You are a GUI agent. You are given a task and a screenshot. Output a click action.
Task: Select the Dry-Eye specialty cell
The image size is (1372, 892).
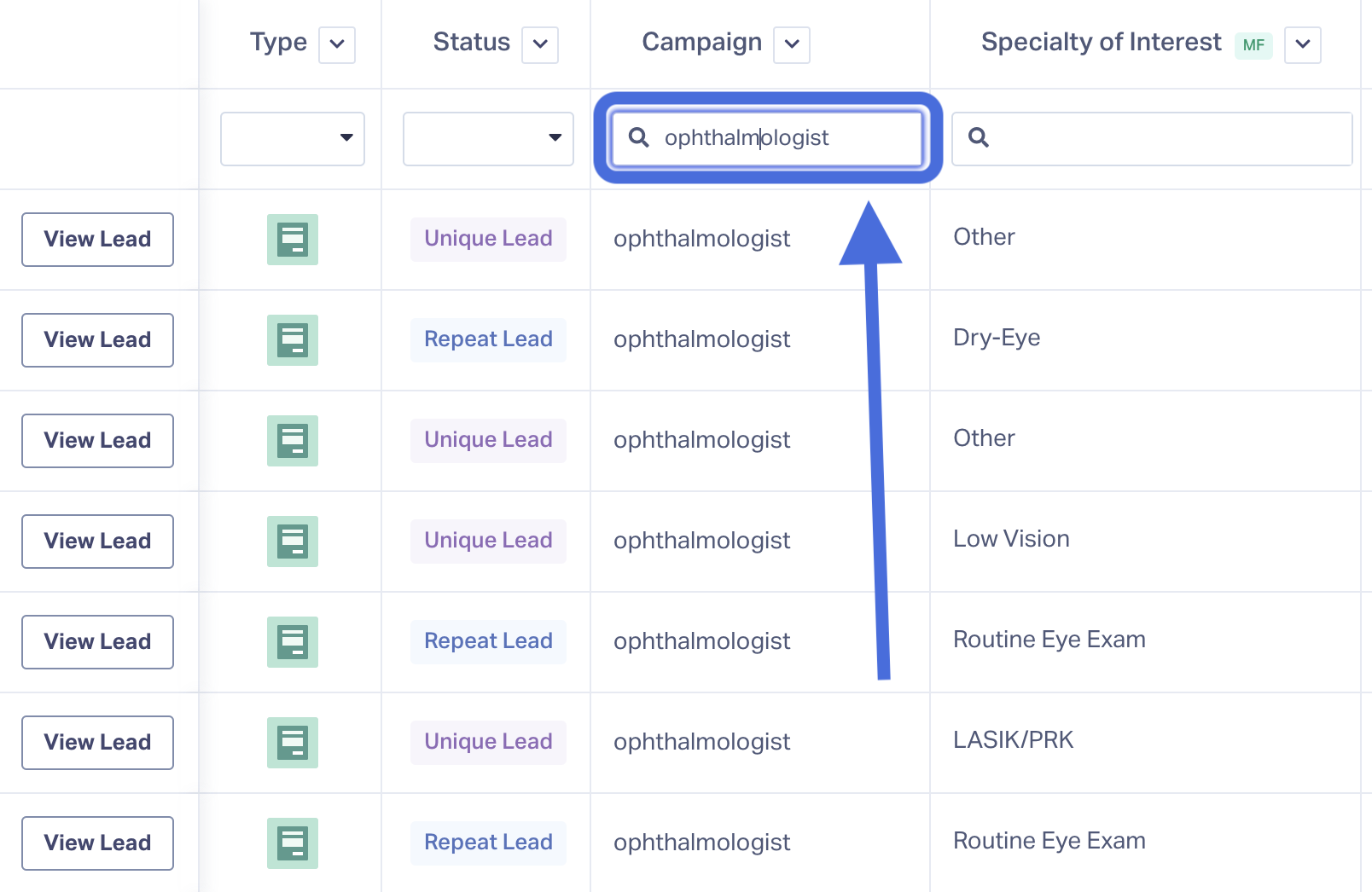coord(997,338)
